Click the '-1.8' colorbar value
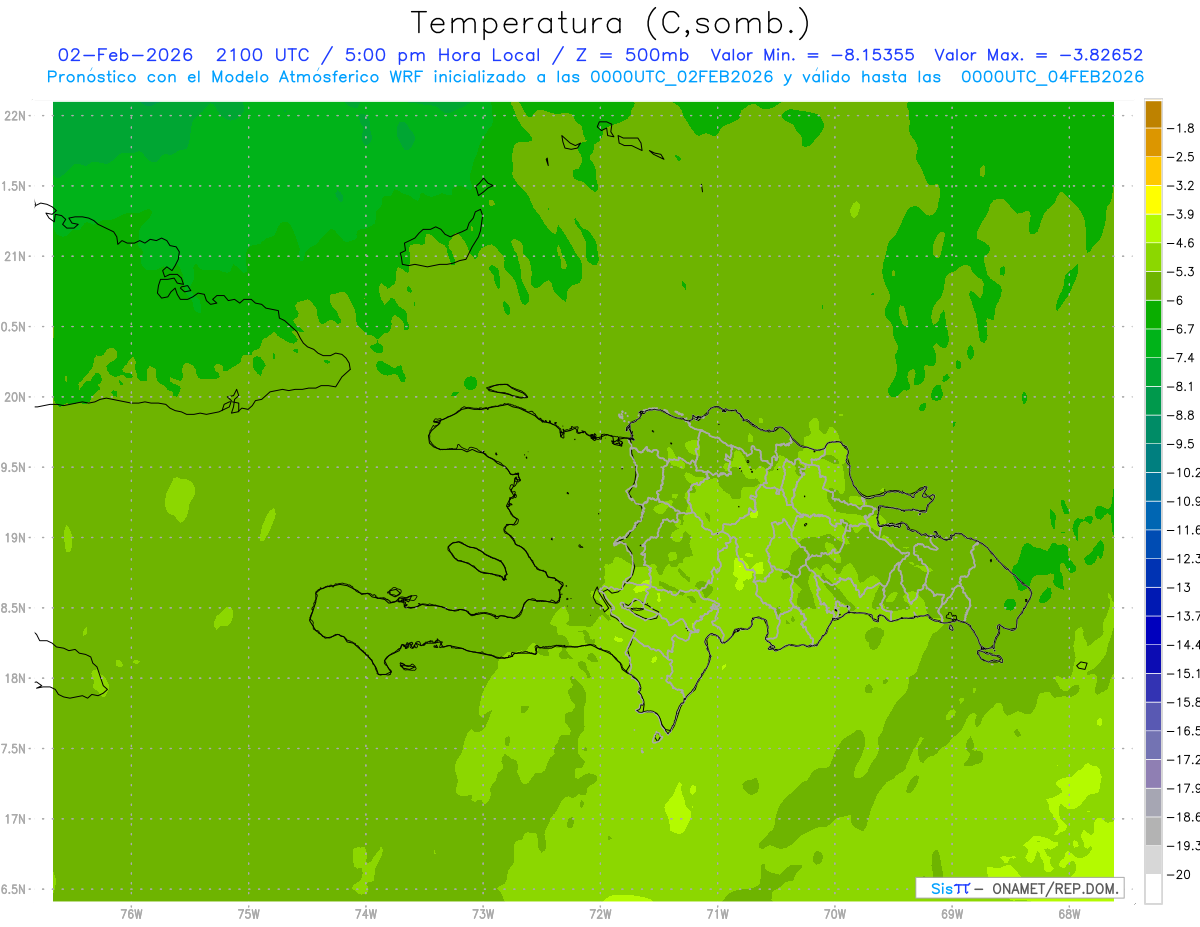 tap(1182, 128)
